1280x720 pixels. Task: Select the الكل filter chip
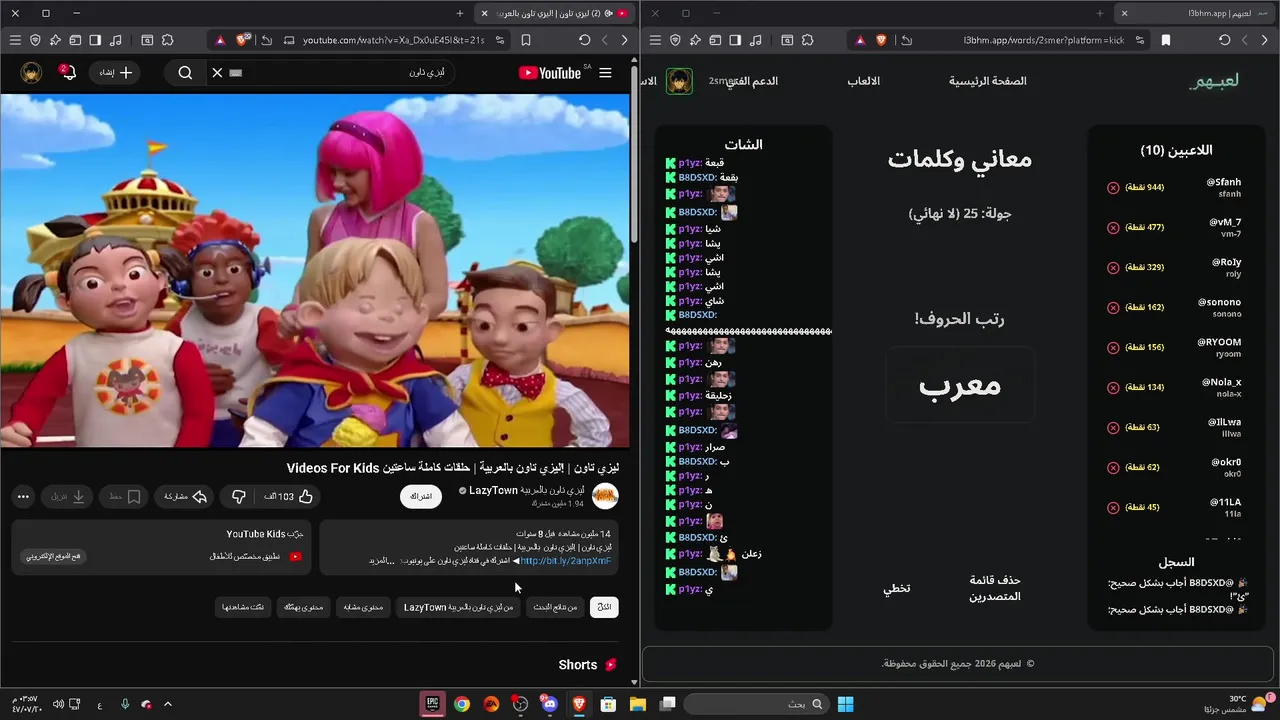(x=604, y=607)
